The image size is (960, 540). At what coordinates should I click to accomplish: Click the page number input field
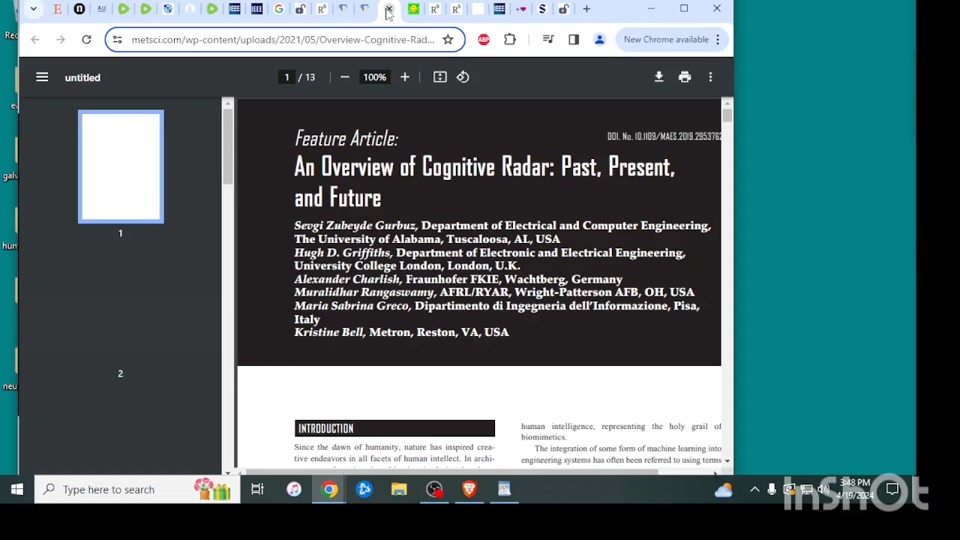pyautogui.click(x=287, y=77)
